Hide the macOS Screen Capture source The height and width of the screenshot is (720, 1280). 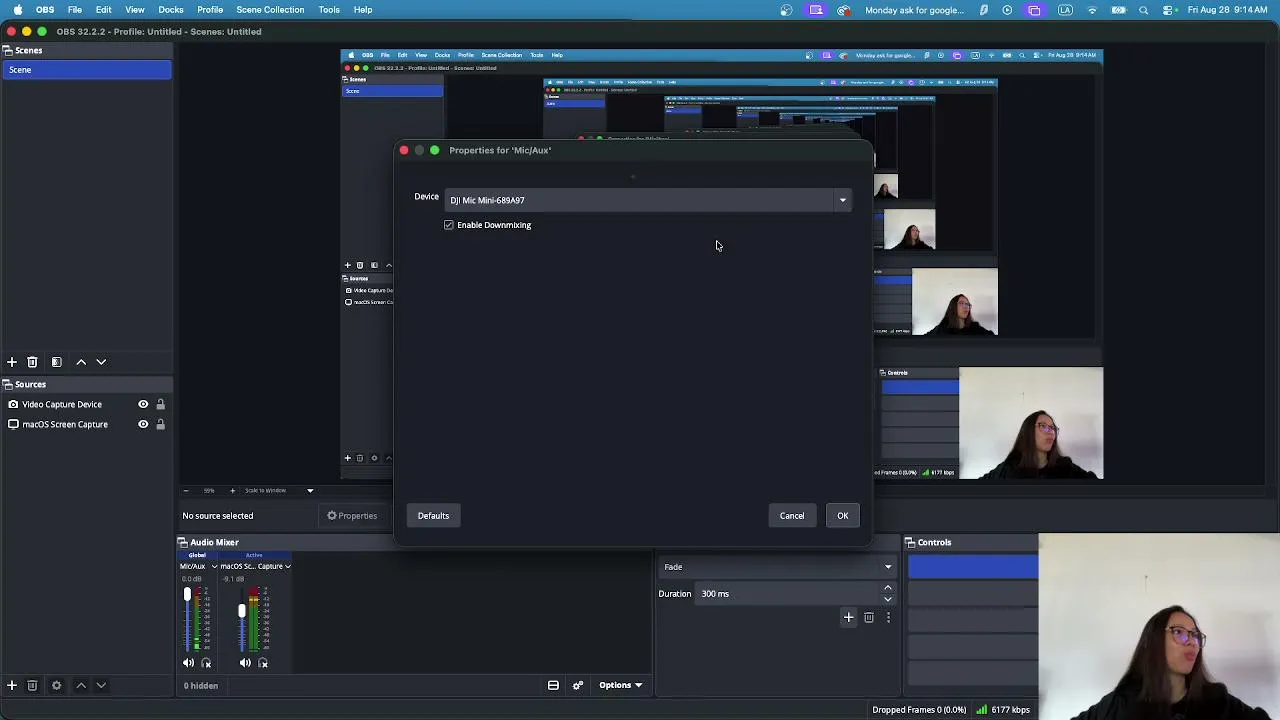coord(143,424)
